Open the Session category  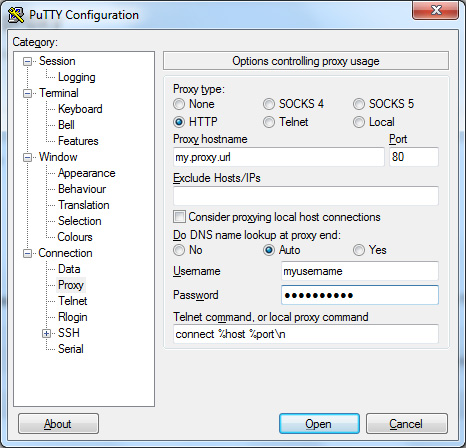click(x=57, y=61)
